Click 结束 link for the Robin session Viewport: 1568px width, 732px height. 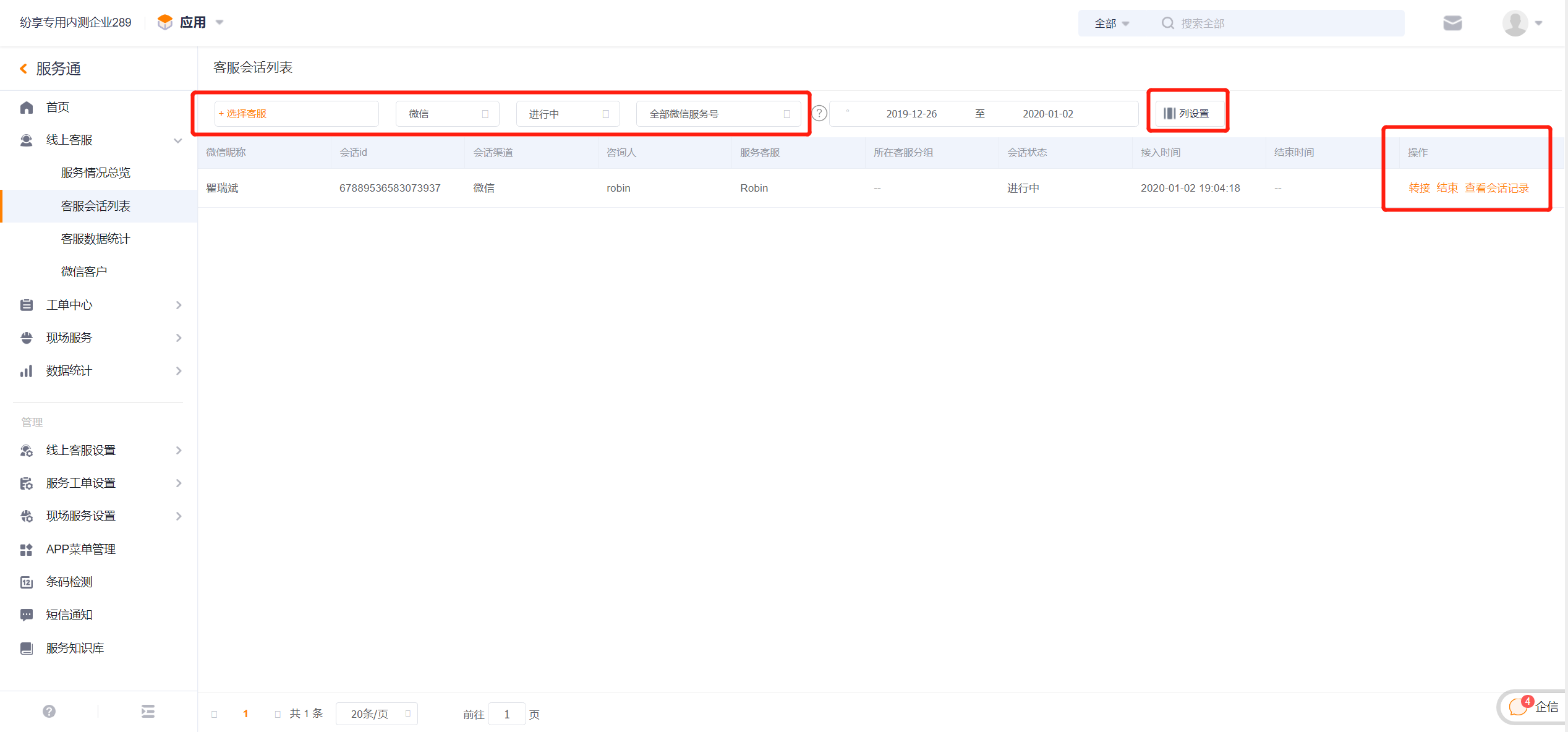(x=1447, y=188)
